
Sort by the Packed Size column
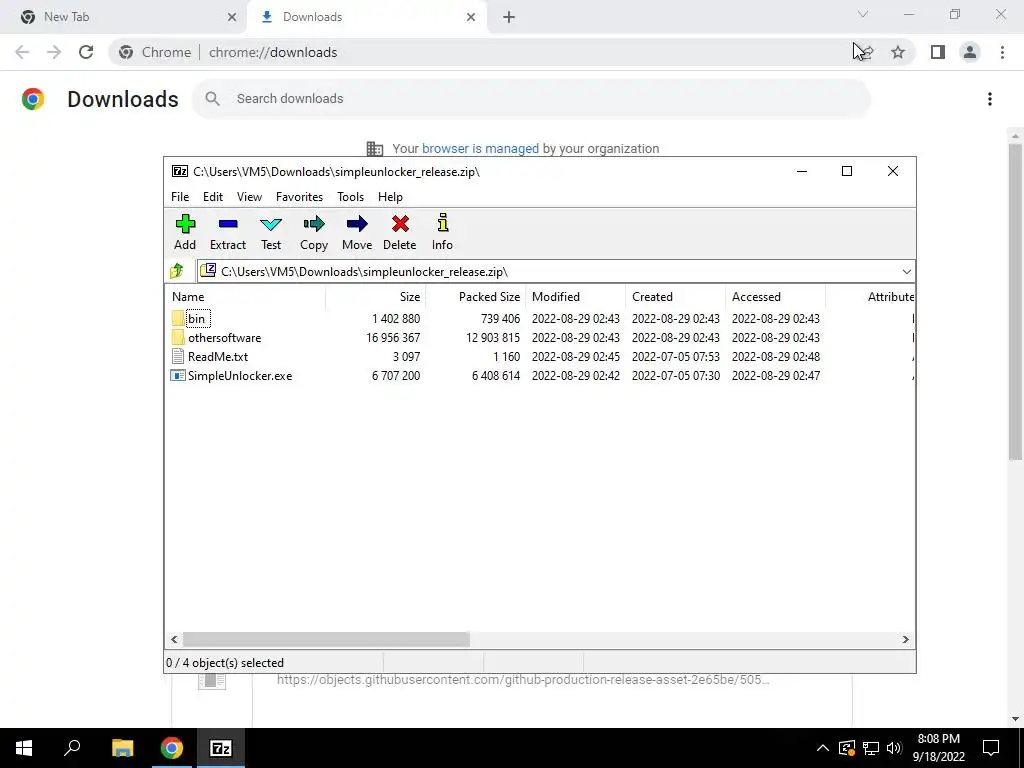(475, 296)
